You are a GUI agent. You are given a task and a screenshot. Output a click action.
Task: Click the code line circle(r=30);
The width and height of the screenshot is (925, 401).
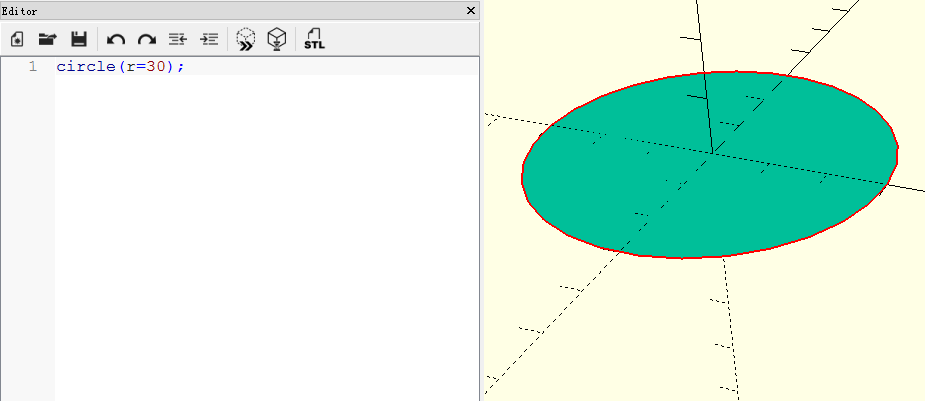pyautogui.click(x=120, y=67)
